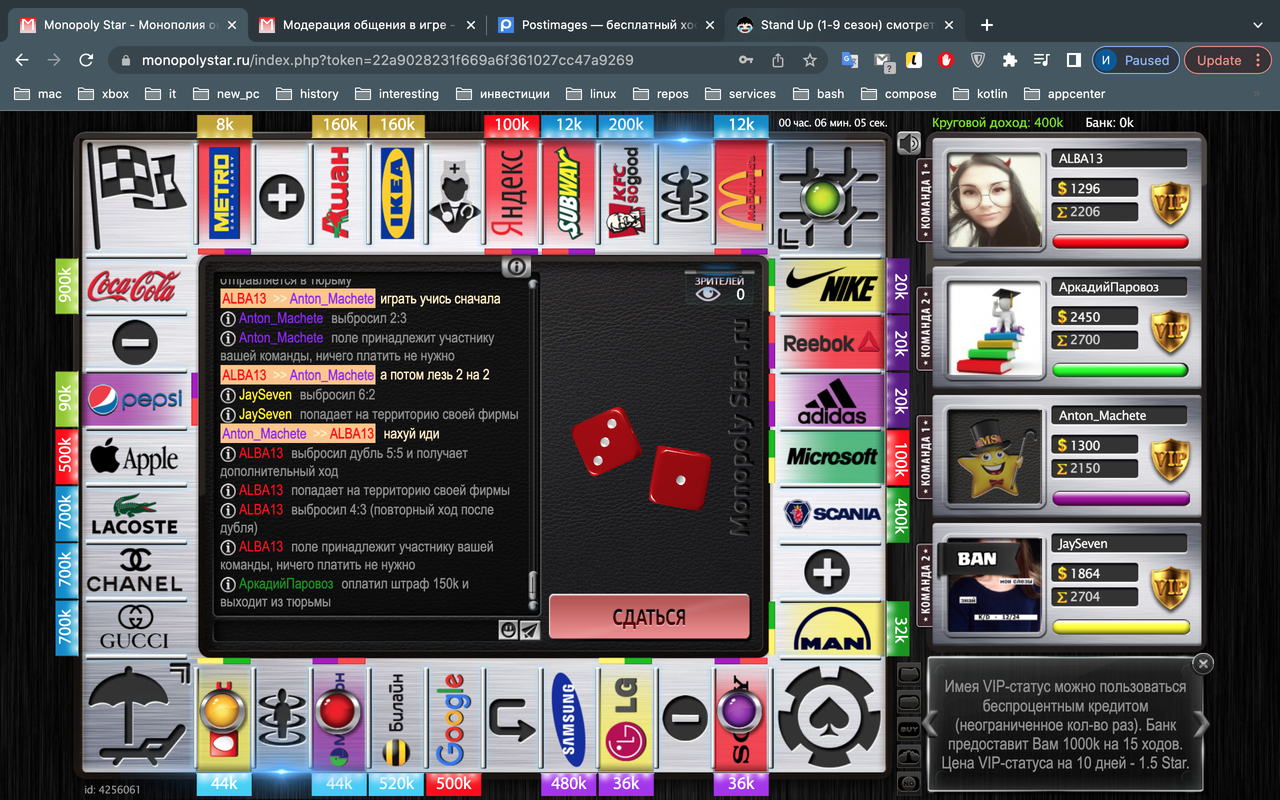The width and height of the screenshot is (1280, 800).
Task: Open the info icon above the chat log
Action: [x=517, y=267]
